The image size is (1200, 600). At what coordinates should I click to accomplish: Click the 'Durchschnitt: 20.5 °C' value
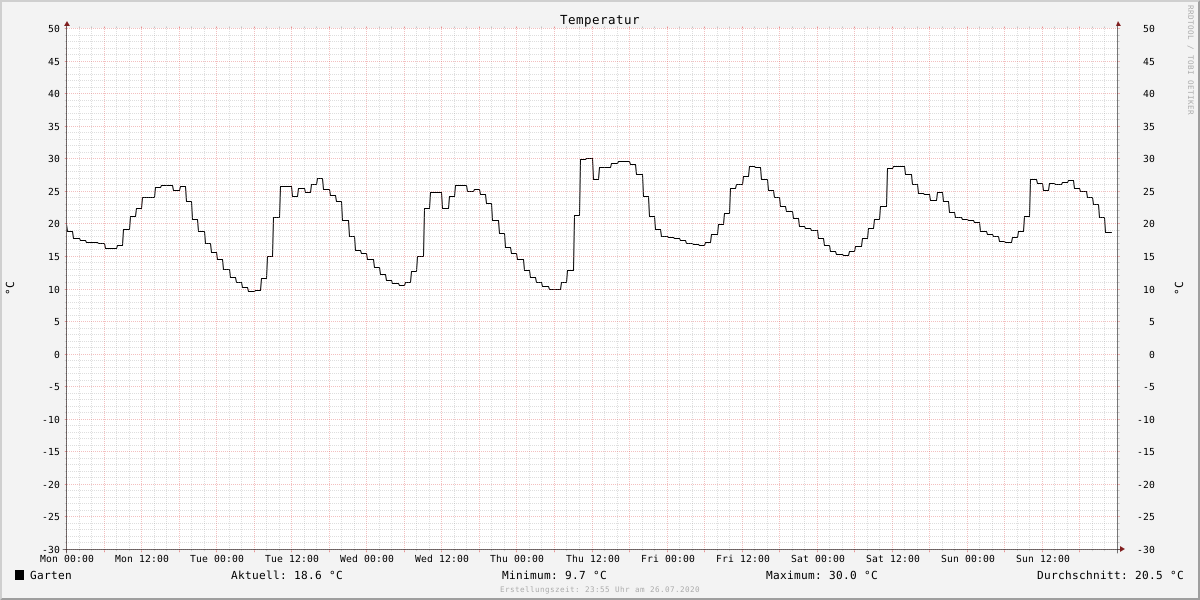[x=1110, y=575]
